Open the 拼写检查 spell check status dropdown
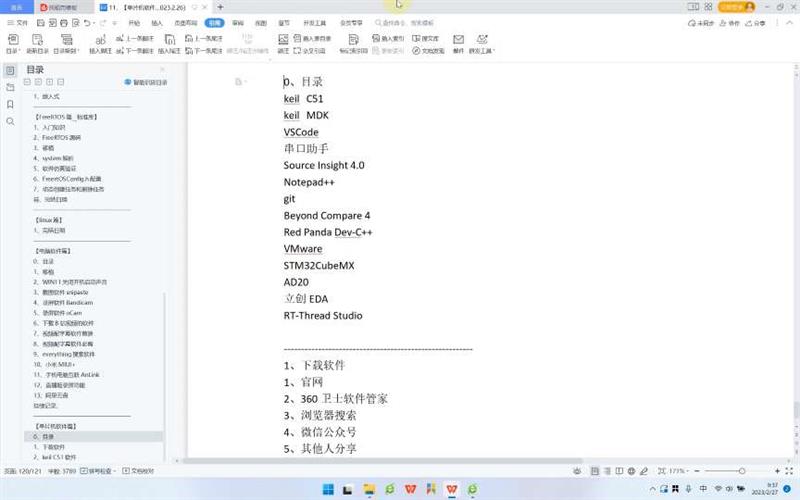Image resolution: width=800 pixels, height=500 pixels. coord(98,471)
